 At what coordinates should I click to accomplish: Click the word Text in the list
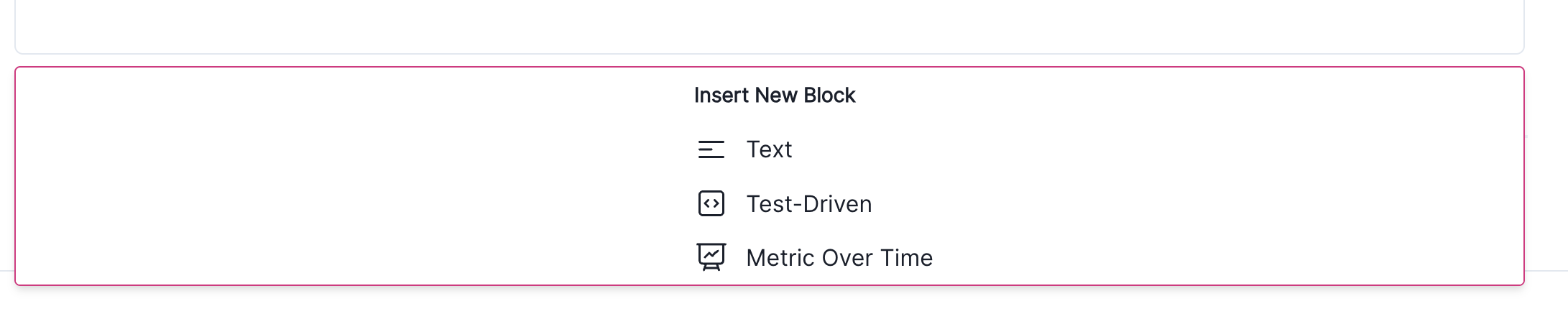point(769,149)
